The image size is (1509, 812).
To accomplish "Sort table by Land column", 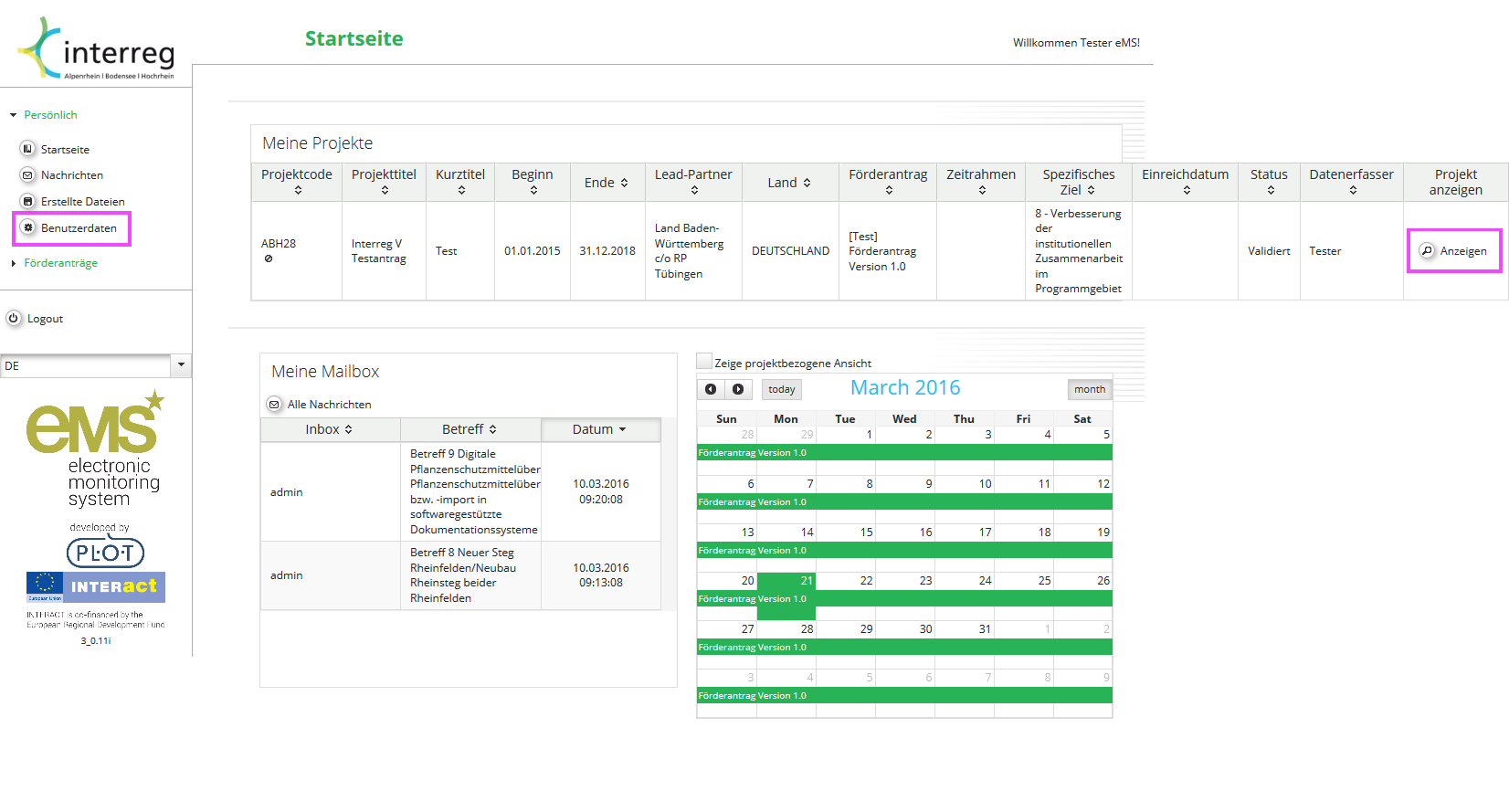I will click(790, 183).
